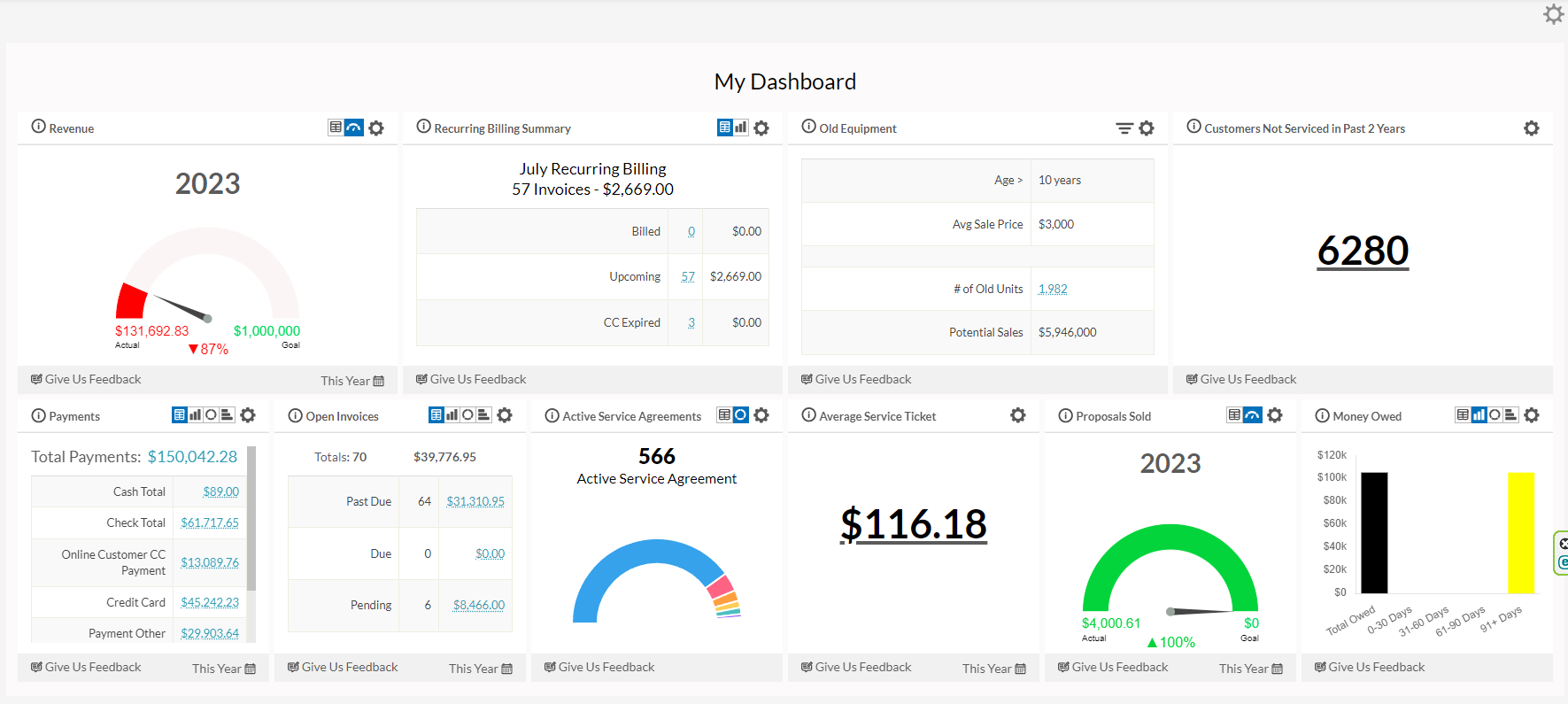The height and width of the screenshot is (704, 1568).
Task: Open This Year date selector in Proposals Sold
Action: (x=1250, y=669)
